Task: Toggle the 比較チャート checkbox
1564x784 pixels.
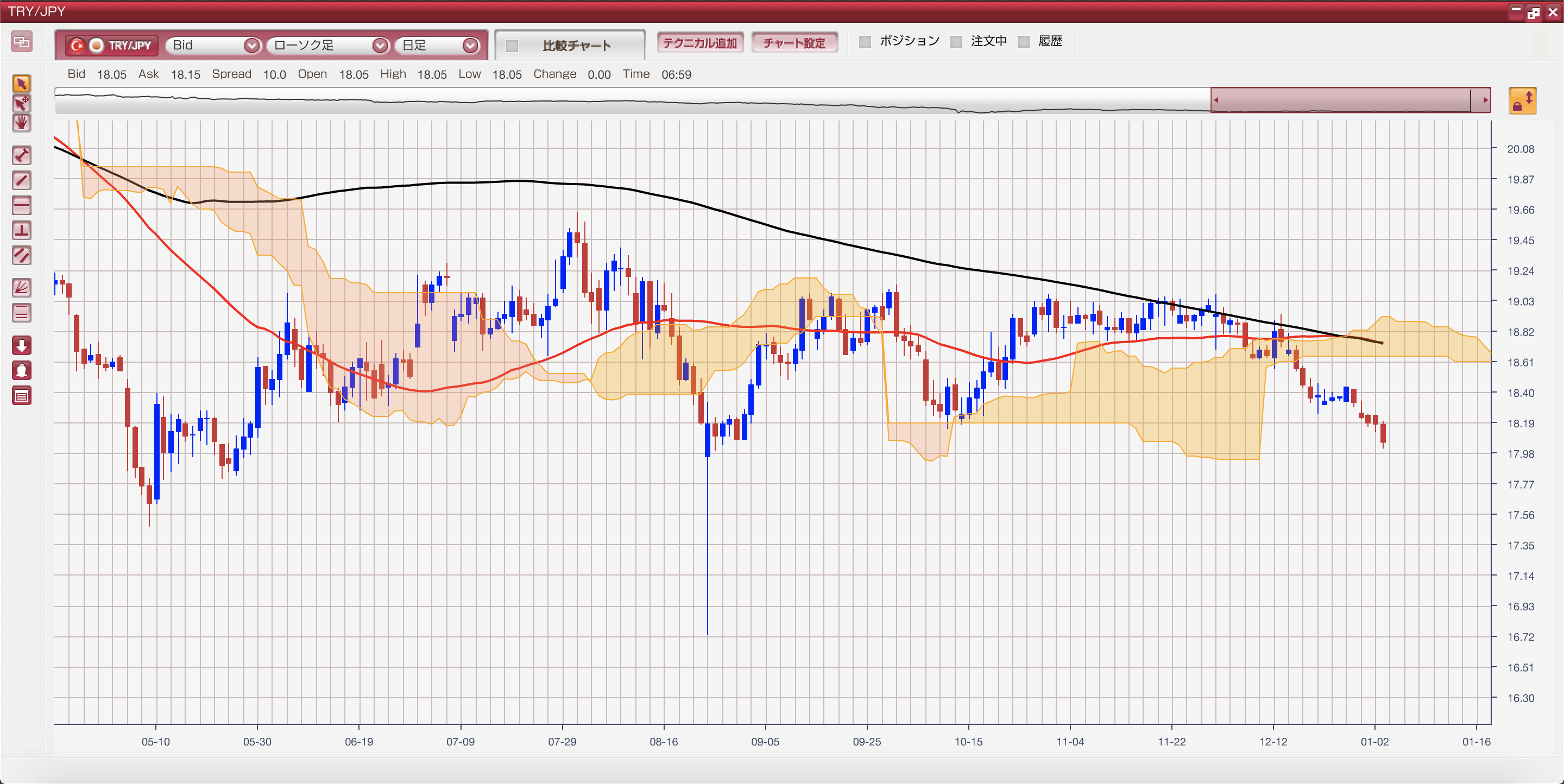Action: tap(512, 46)
